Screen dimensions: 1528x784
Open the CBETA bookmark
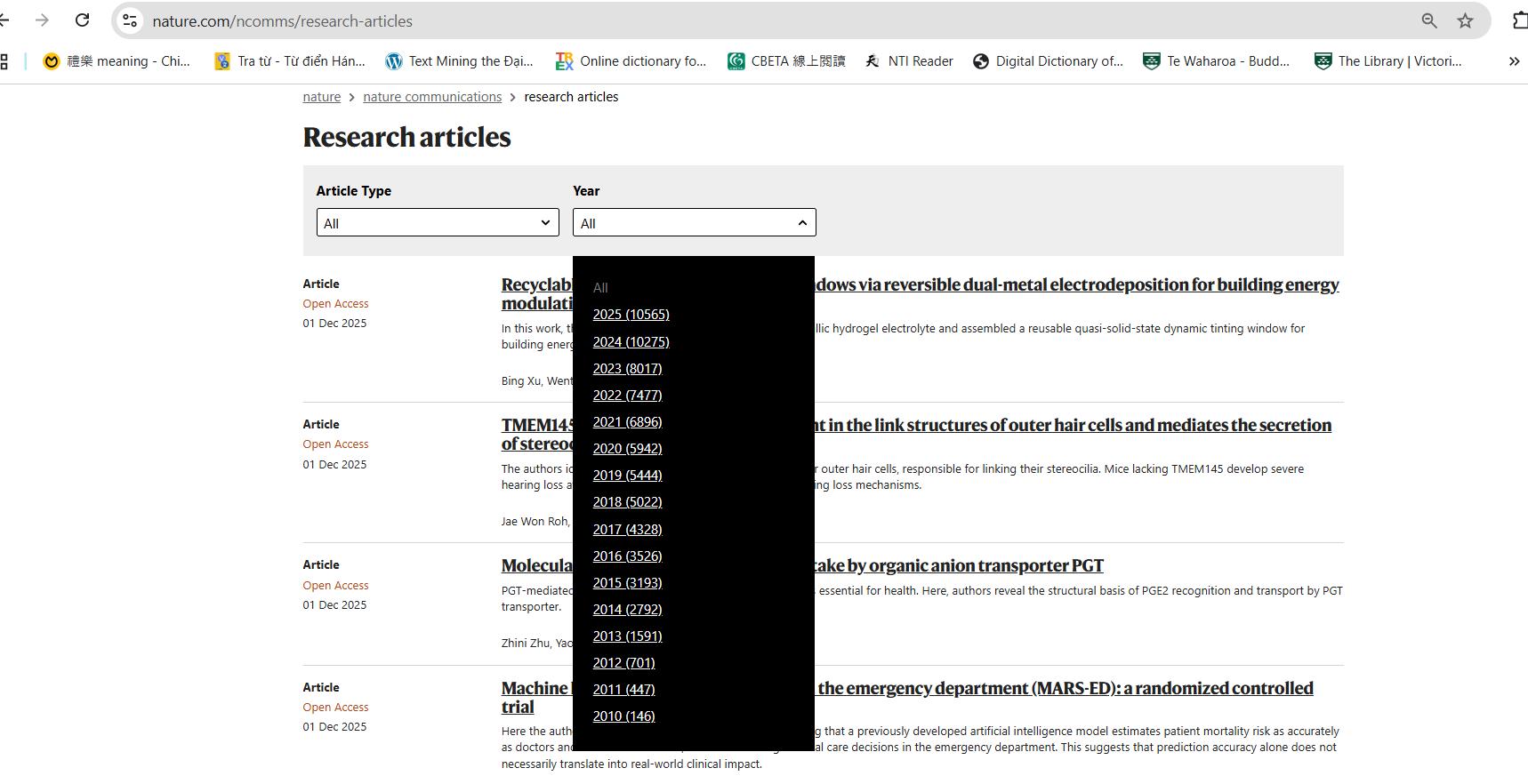(785, 61)
